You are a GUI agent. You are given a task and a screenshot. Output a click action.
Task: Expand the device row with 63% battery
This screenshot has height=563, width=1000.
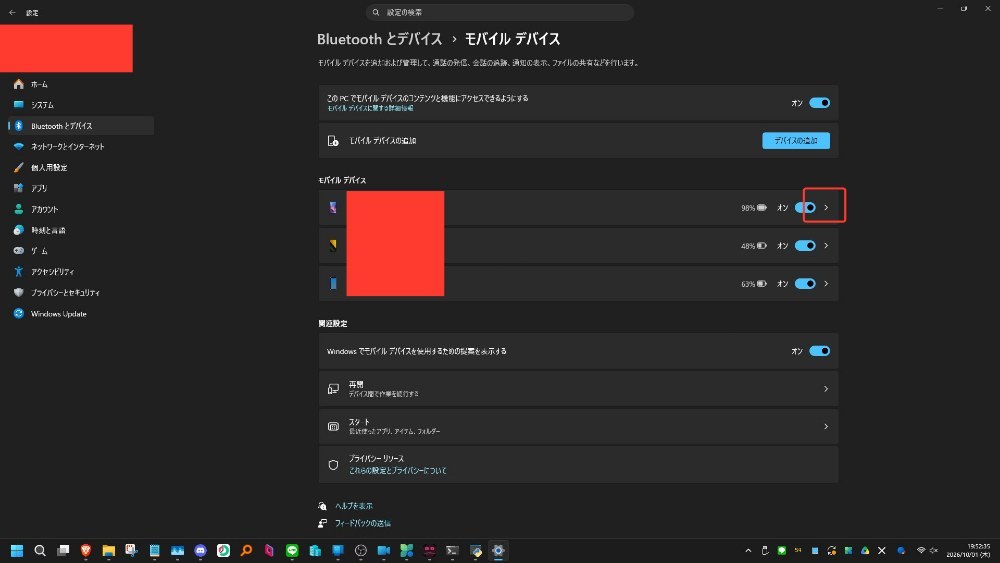pyautogui.click(x=826, y=284)
